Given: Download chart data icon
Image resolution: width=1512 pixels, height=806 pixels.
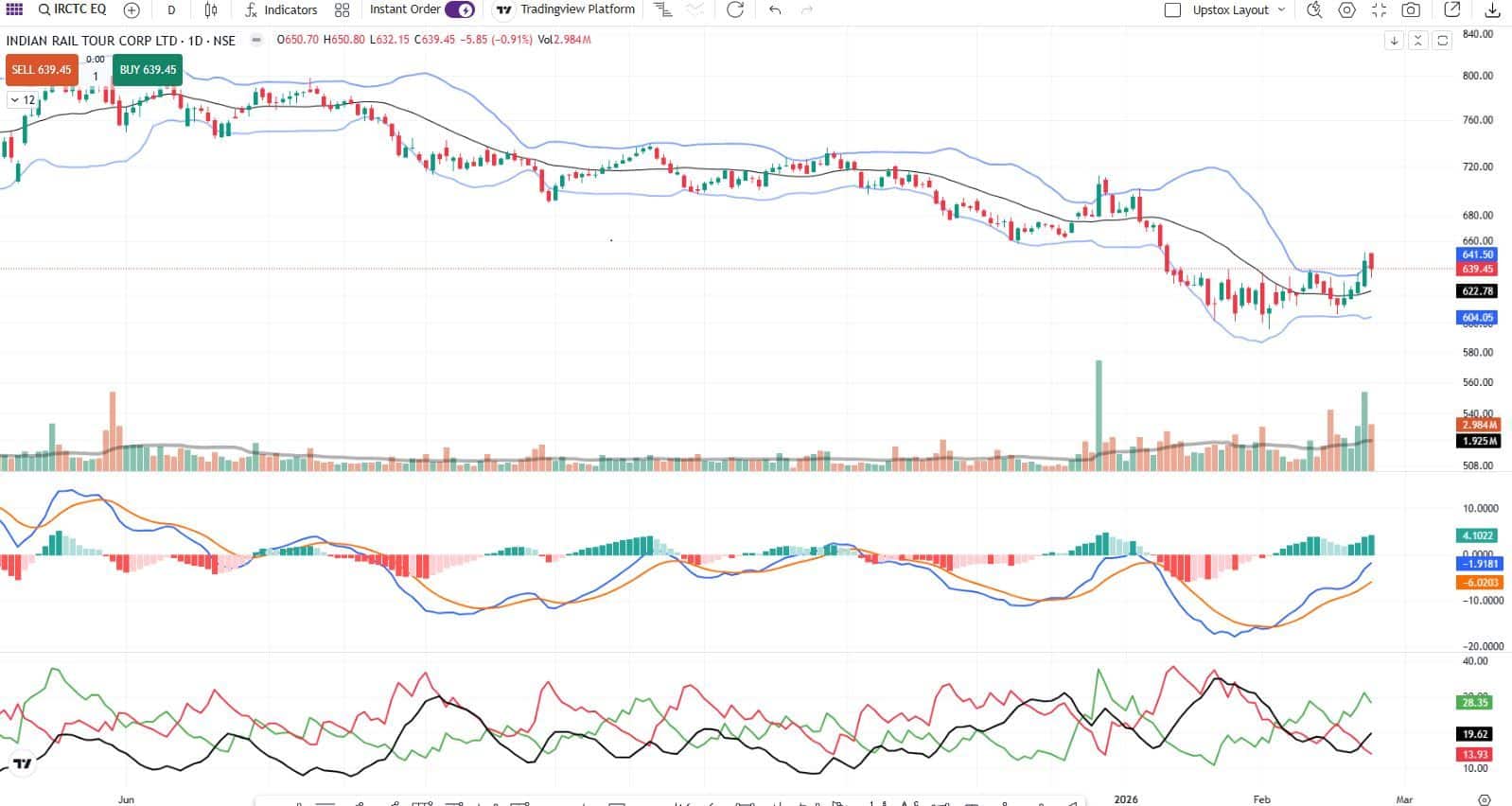Looking at the screenshot, I should coord(1492,9).
